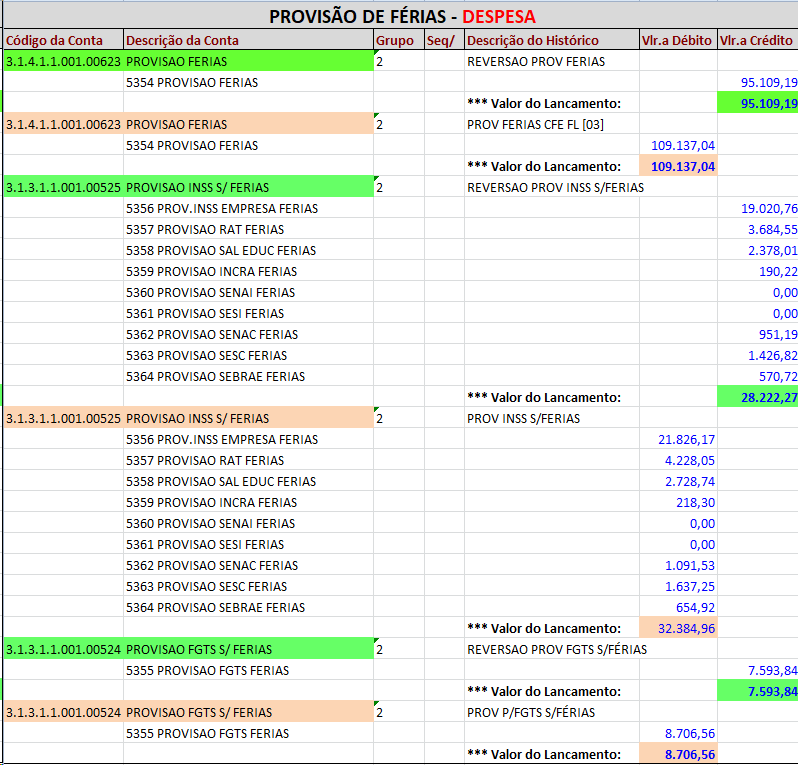Select the Vlr.a Débito column header
Viewport: 798px width, 765px height.
click(x=677, y=40)
